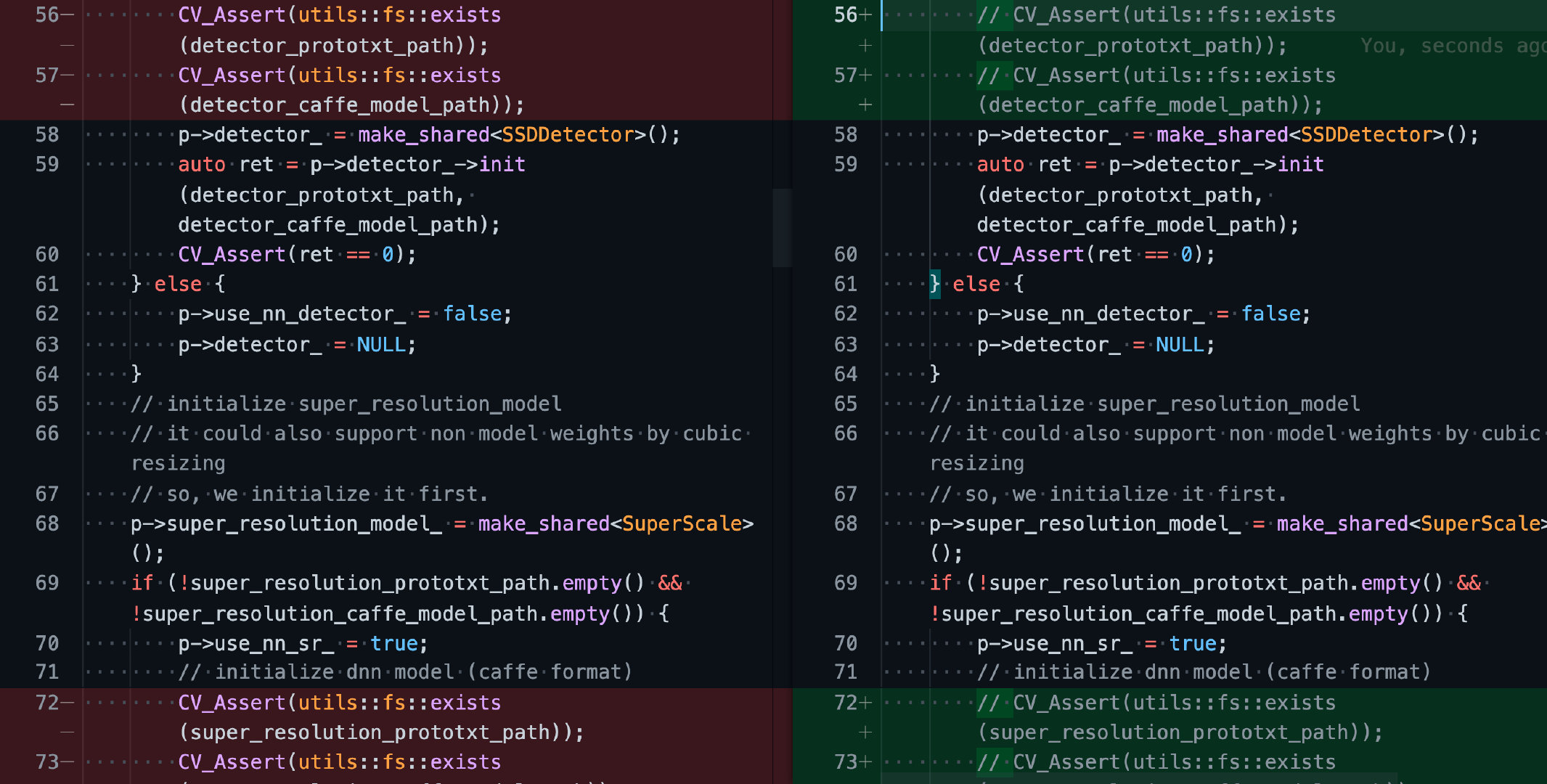Image resolution: width=1547 pixels, height=784 pixels.
Task: Click the added line 56 number in right pane
Action: [845, 15]
